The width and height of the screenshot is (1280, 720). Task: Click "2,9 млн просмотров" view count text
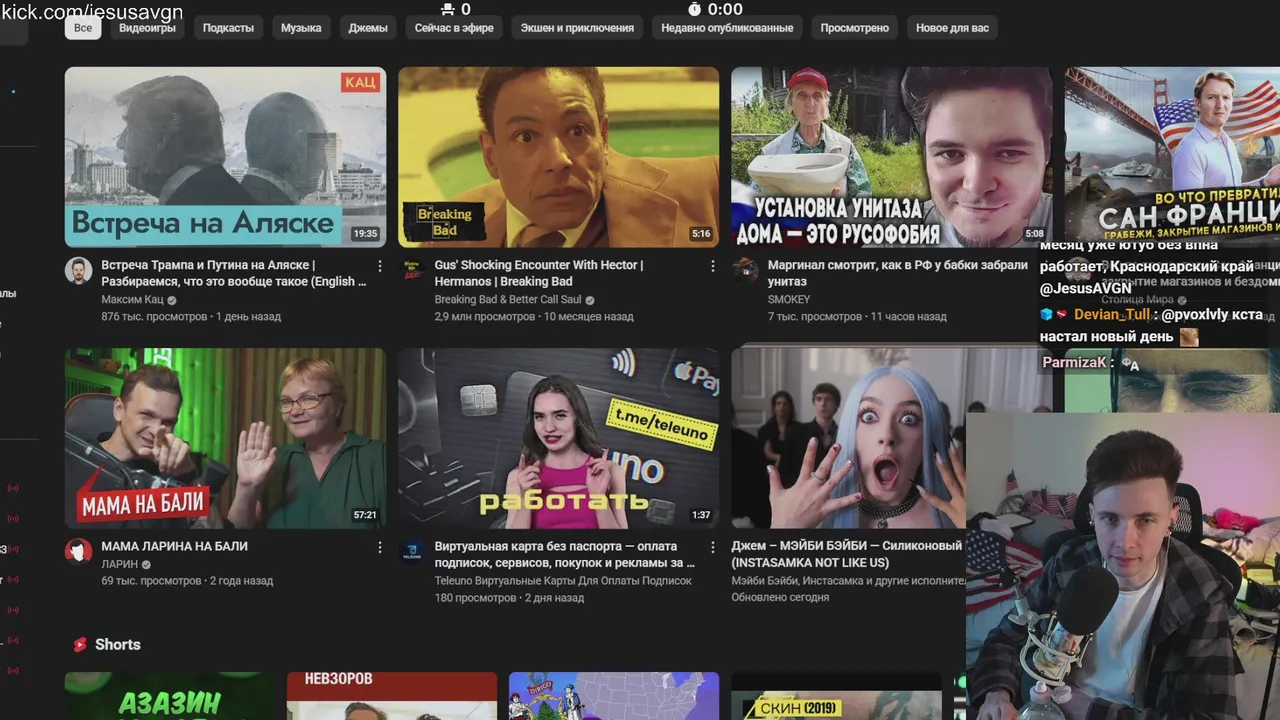485,317
